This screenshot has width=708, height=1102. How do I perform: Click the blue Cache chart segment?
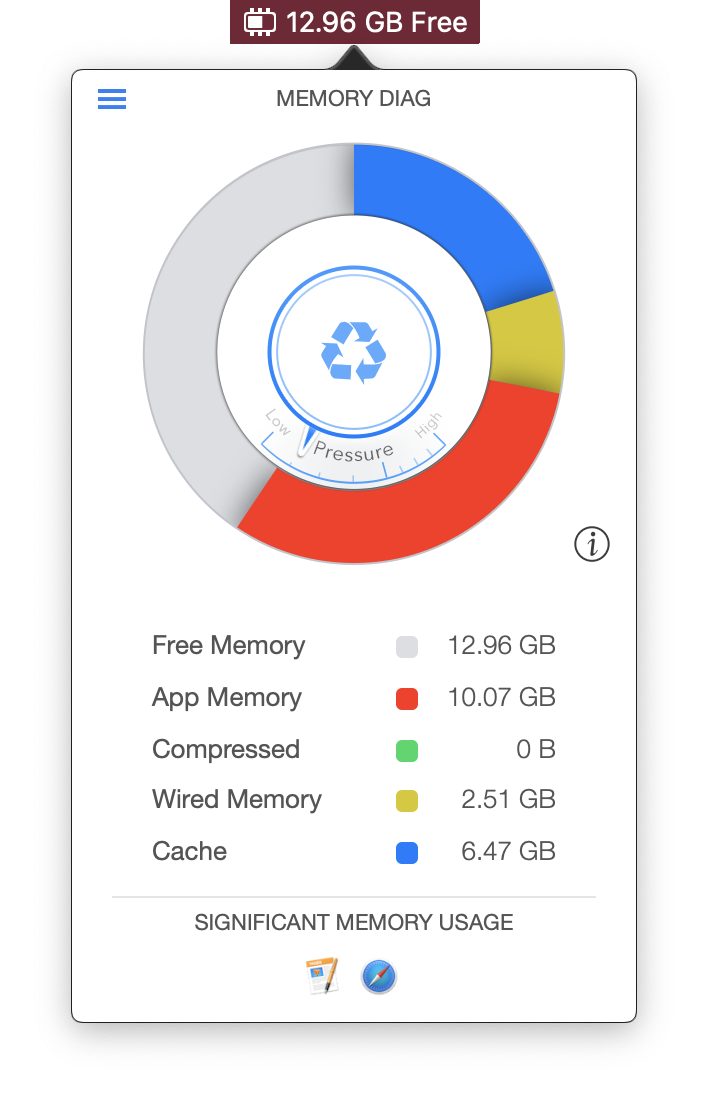click(x=440, y=220)
